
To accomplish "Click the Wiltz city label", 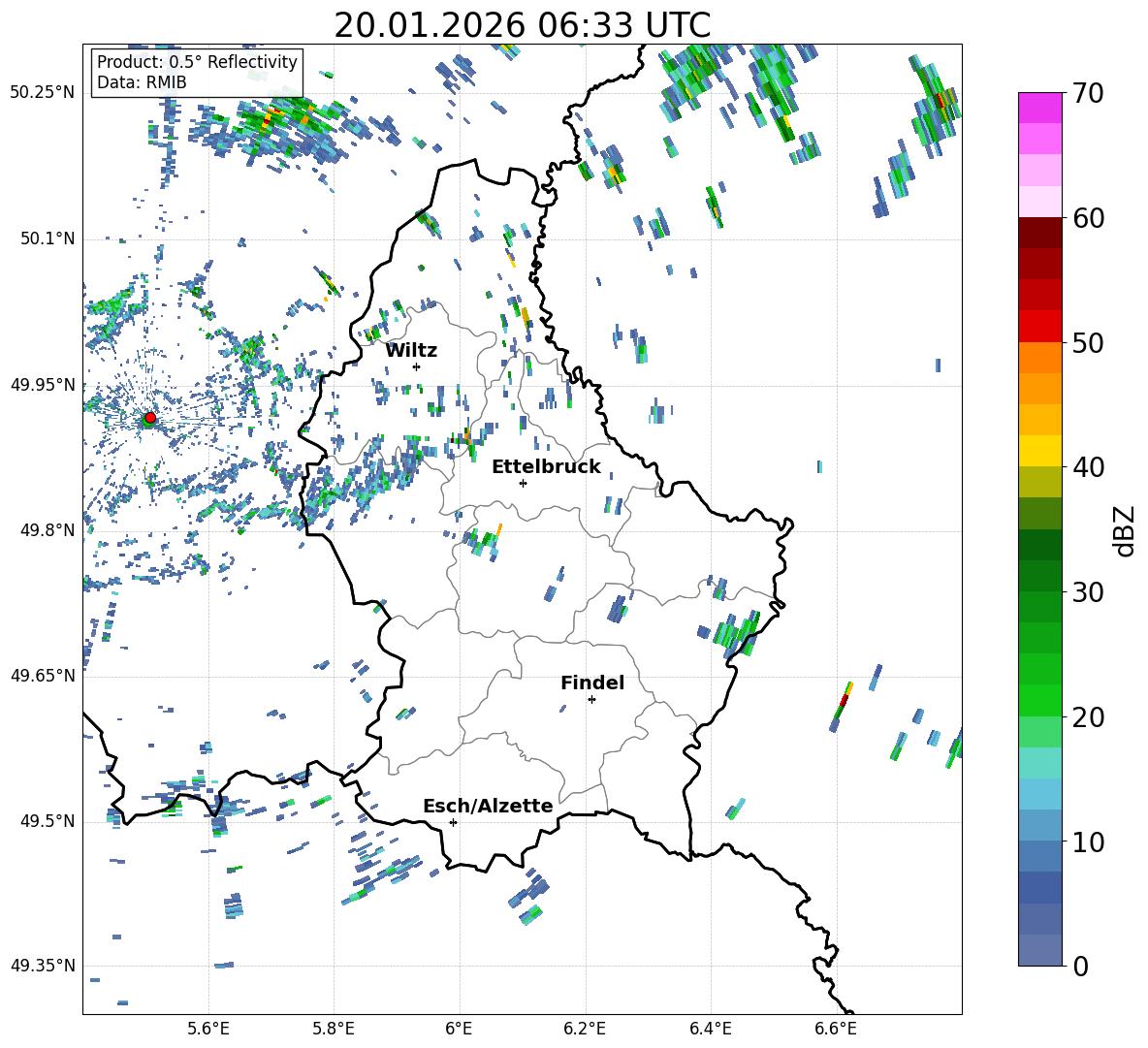I will pos(411,351).
